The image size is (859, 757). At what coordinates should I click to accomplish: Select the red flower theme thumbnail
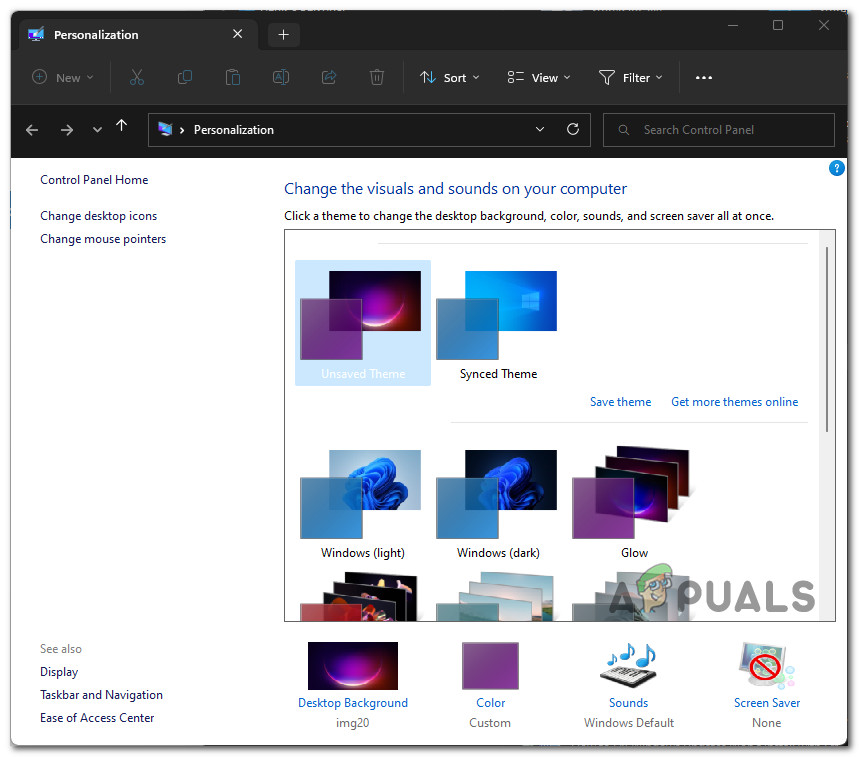coord(359,597)
